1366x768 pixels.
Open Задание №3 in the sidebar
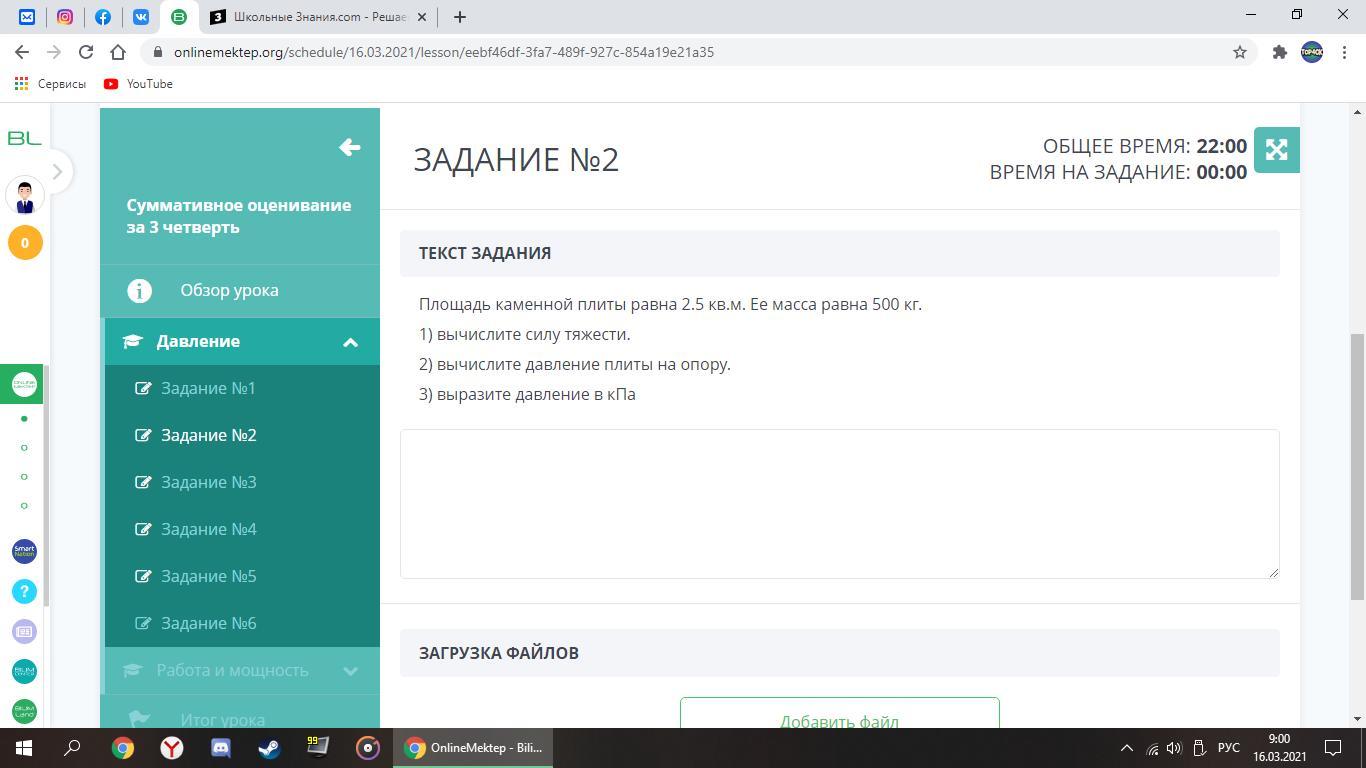[x=209, y=482]
